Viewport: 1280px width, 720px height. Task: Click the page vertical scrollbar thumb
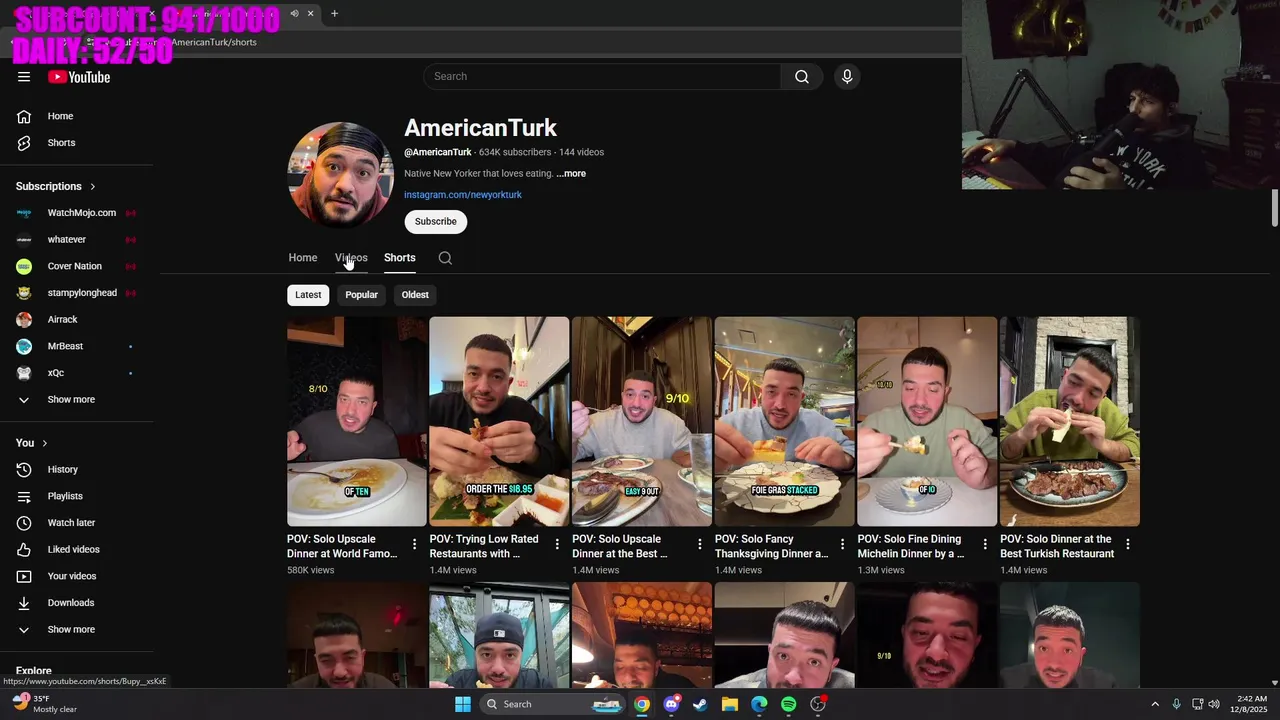click(1275, 209)
